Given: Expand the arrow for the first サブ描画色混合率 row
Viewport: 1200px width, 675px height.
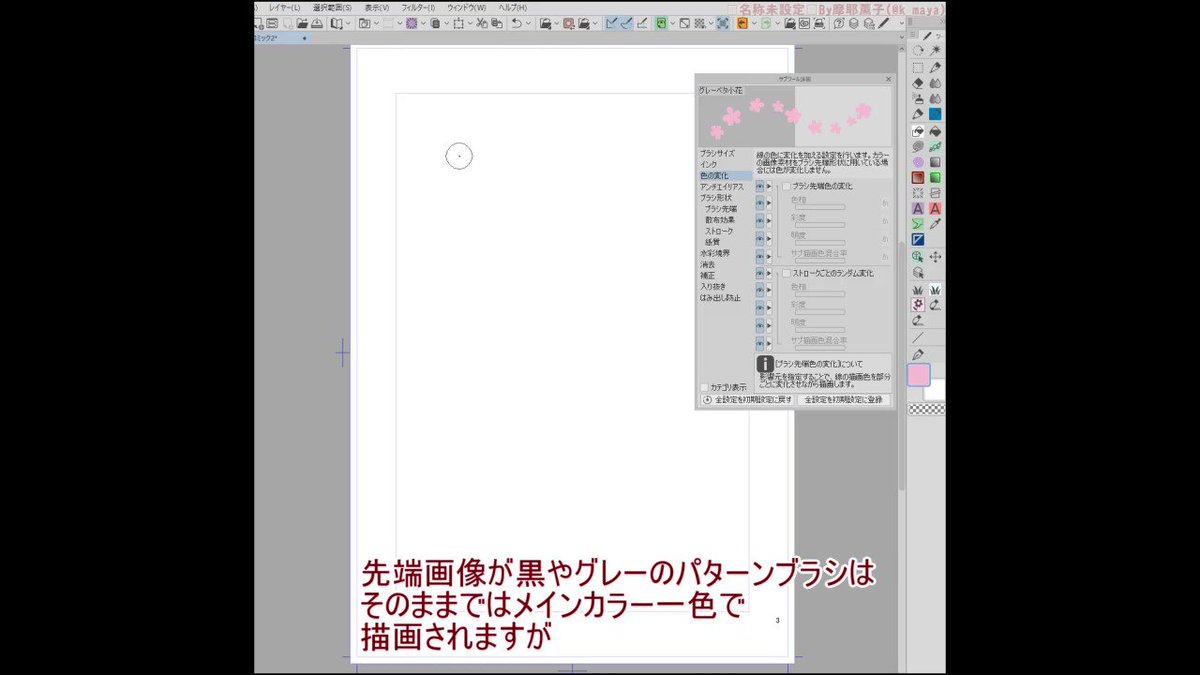Looking at the screenshot, I should pyautogui.click(x=769, y=254).
